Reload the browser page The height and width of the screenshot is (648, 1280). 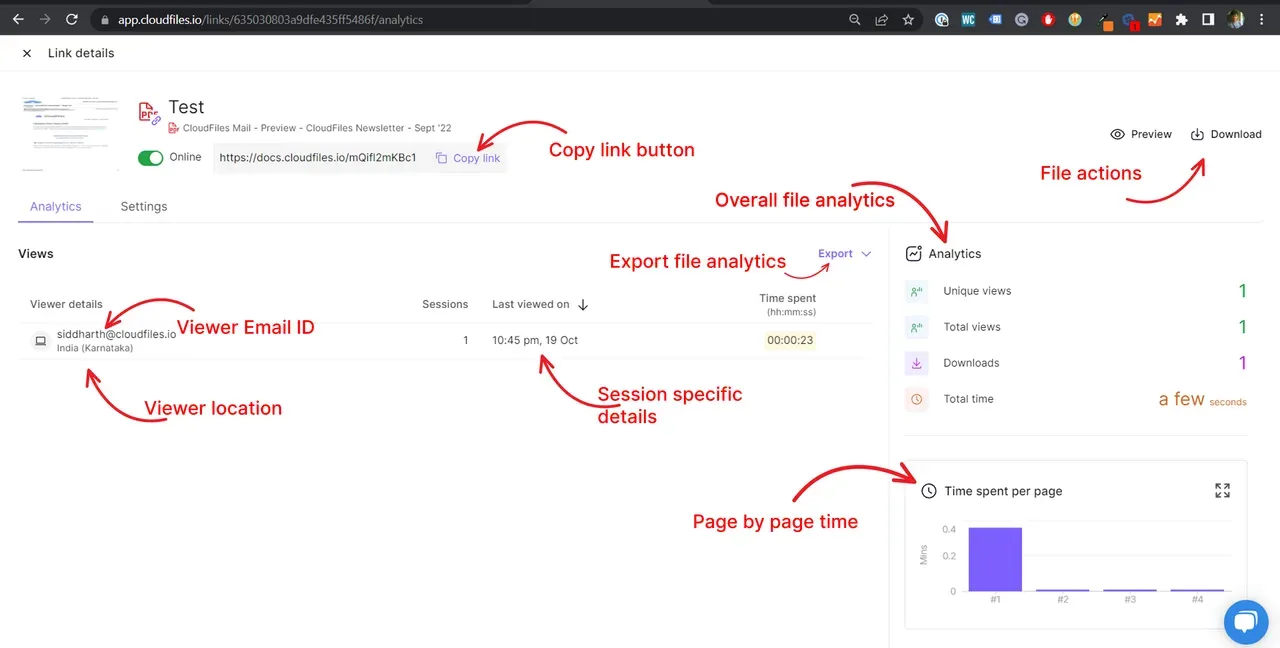(x=71, y=19)
